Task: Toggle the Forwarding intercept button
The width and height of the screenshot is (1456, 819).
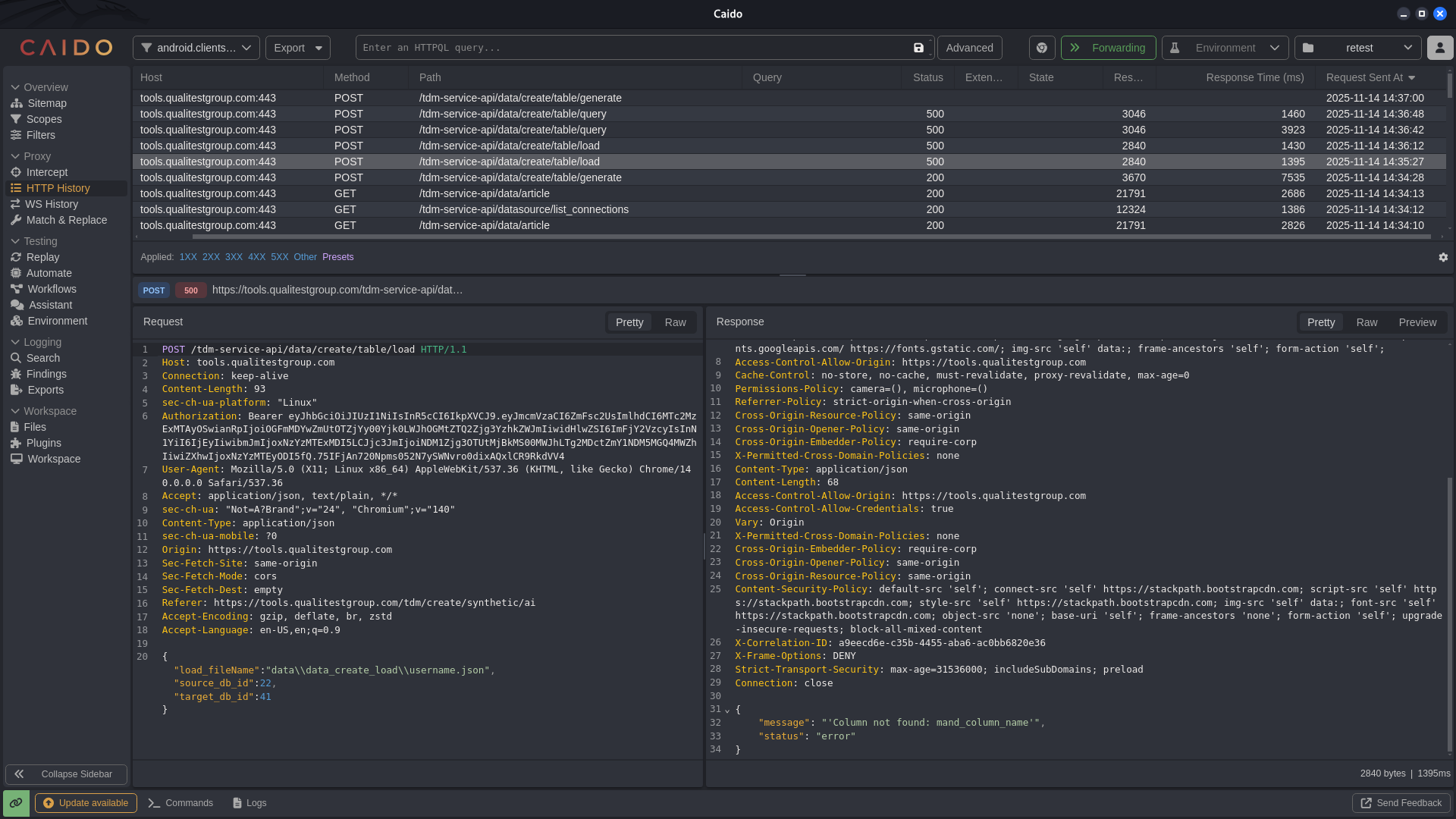Action: click(x=1108, y=48)
